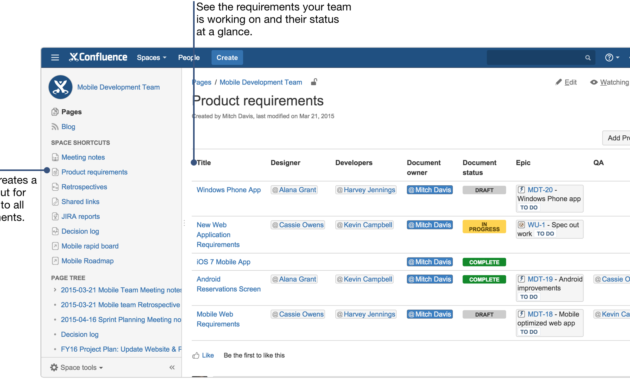Open 2015-04-16 Sprint Planning Meeting page

(121, 320)
